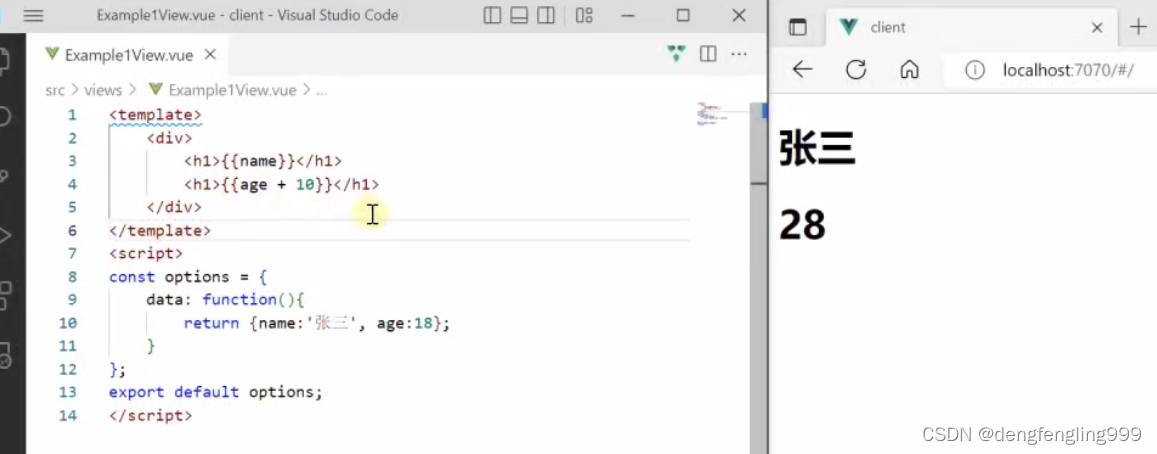The width and height of the screenshot is (1157, 454).
Task: Click the '28' heading in browser page
Action: [802, 225]
